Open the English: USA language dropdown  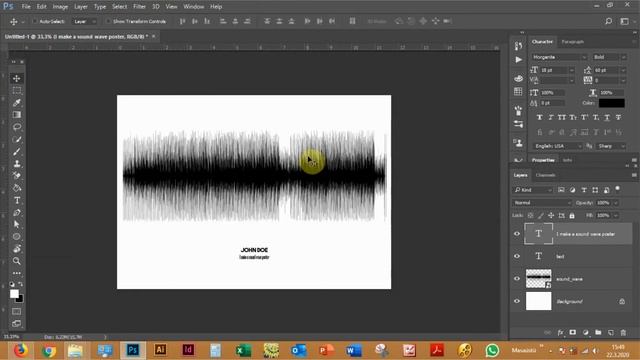pyautogui.click(x=558, y=146)
